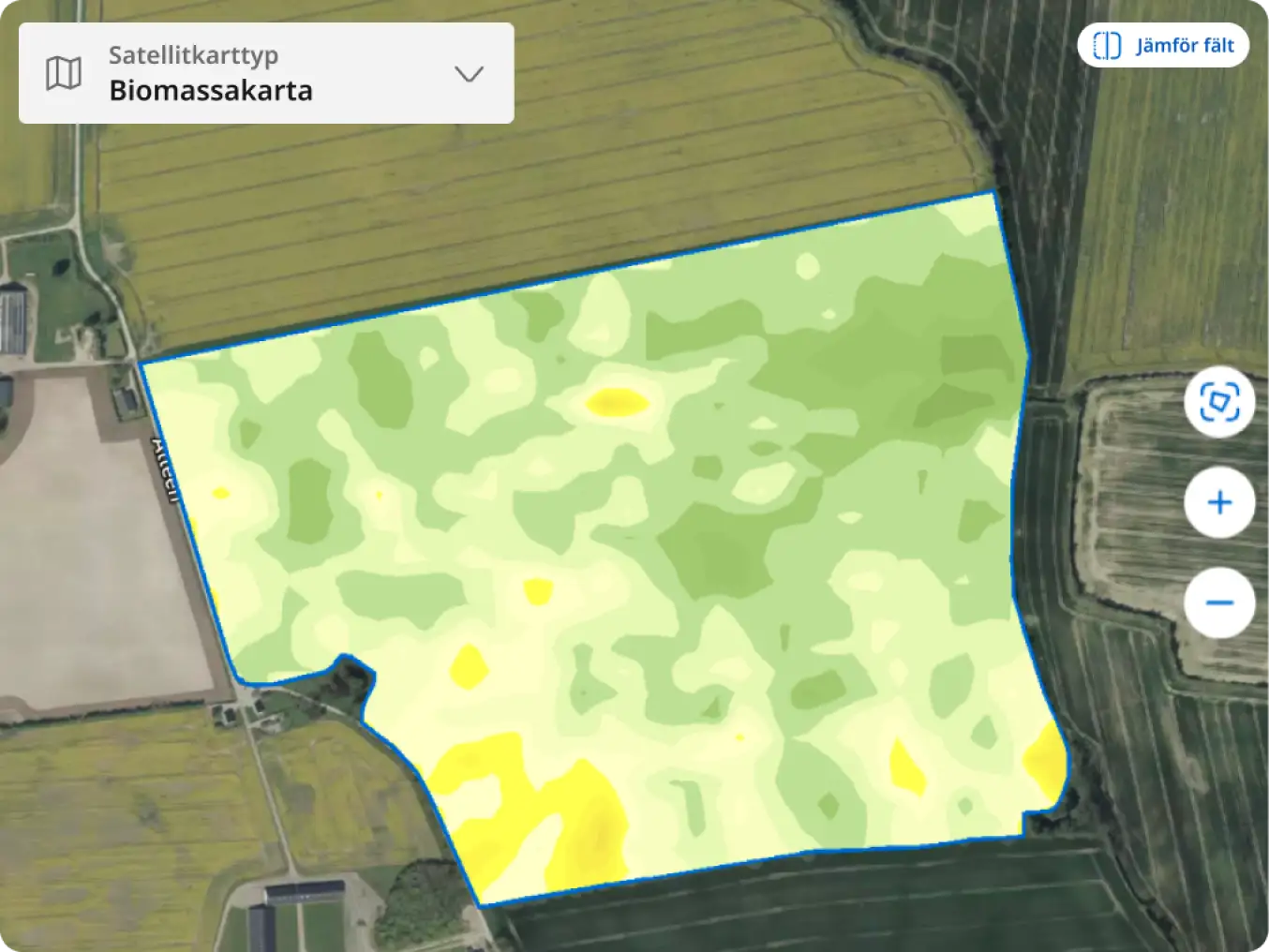The height and width of the screenshot is (952, 1269).
Task: Click the map icon beside Satellitkarttyp
Action: (x=64, y=73)
